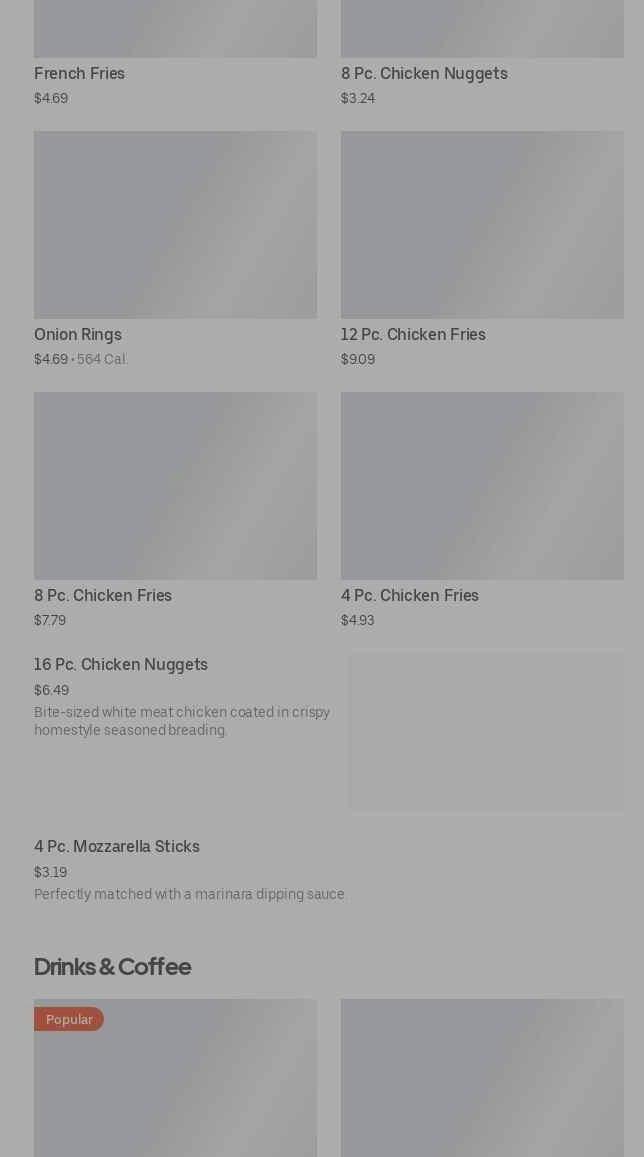The height and width of the screenshot is (1157, 644).
Task: Click the marinara dipping sauce description
Action: tap(190, 894)
